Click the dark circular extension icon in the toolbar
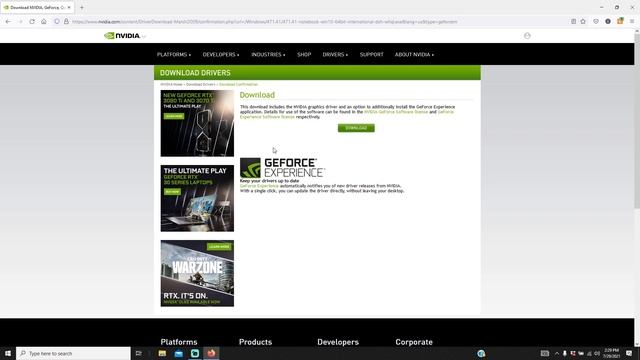This screenshot has width=640, height=360. (x=608, y=22)
